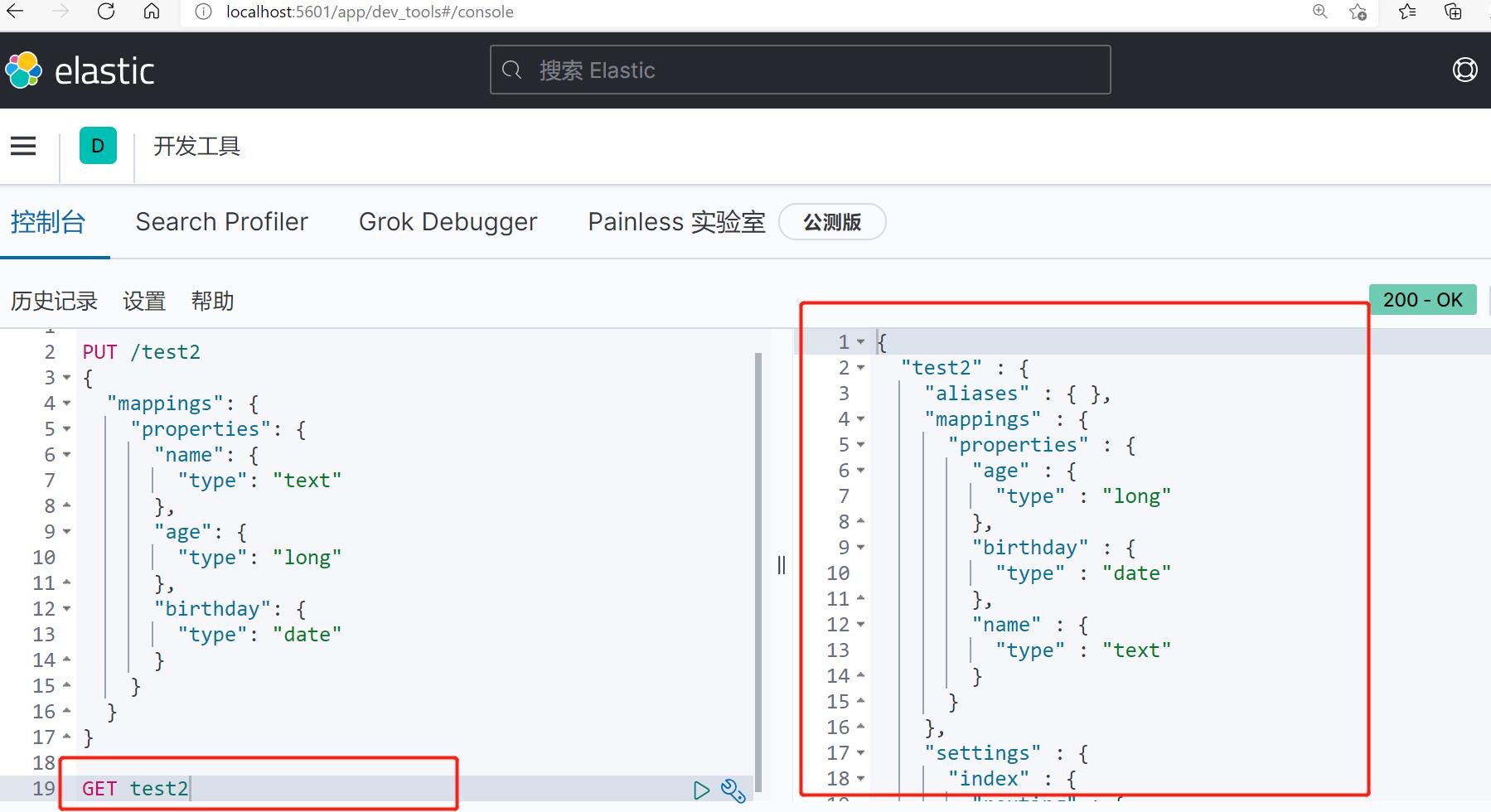Collapse "age" fold arrow on output line 6
This screenshot has width=1491, height=812.
point(860,471)
